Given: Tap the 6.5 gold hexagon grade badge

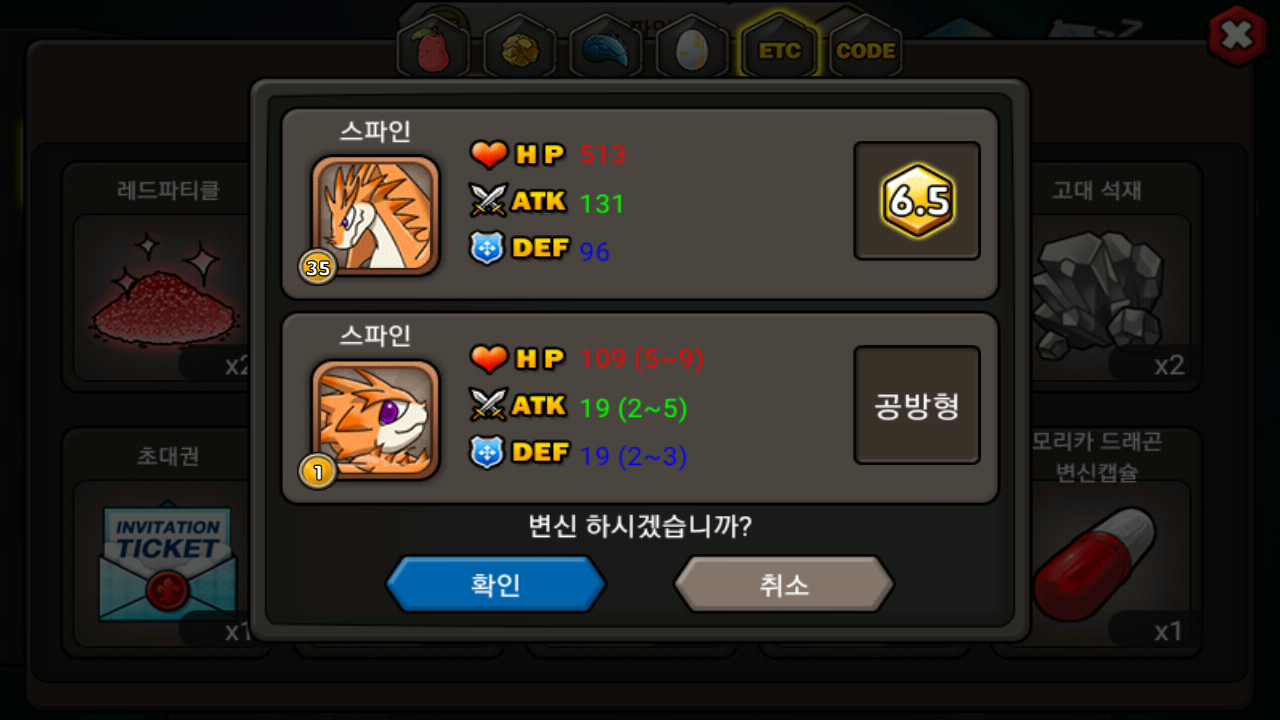Looking at the screenshot, I should click(x=917, y=201).
